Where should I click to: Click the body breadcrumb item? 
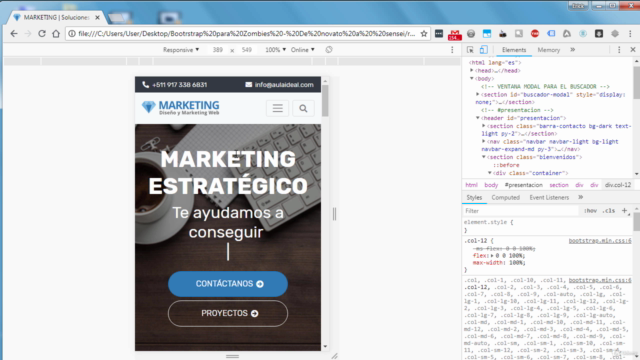coord(491,185)
